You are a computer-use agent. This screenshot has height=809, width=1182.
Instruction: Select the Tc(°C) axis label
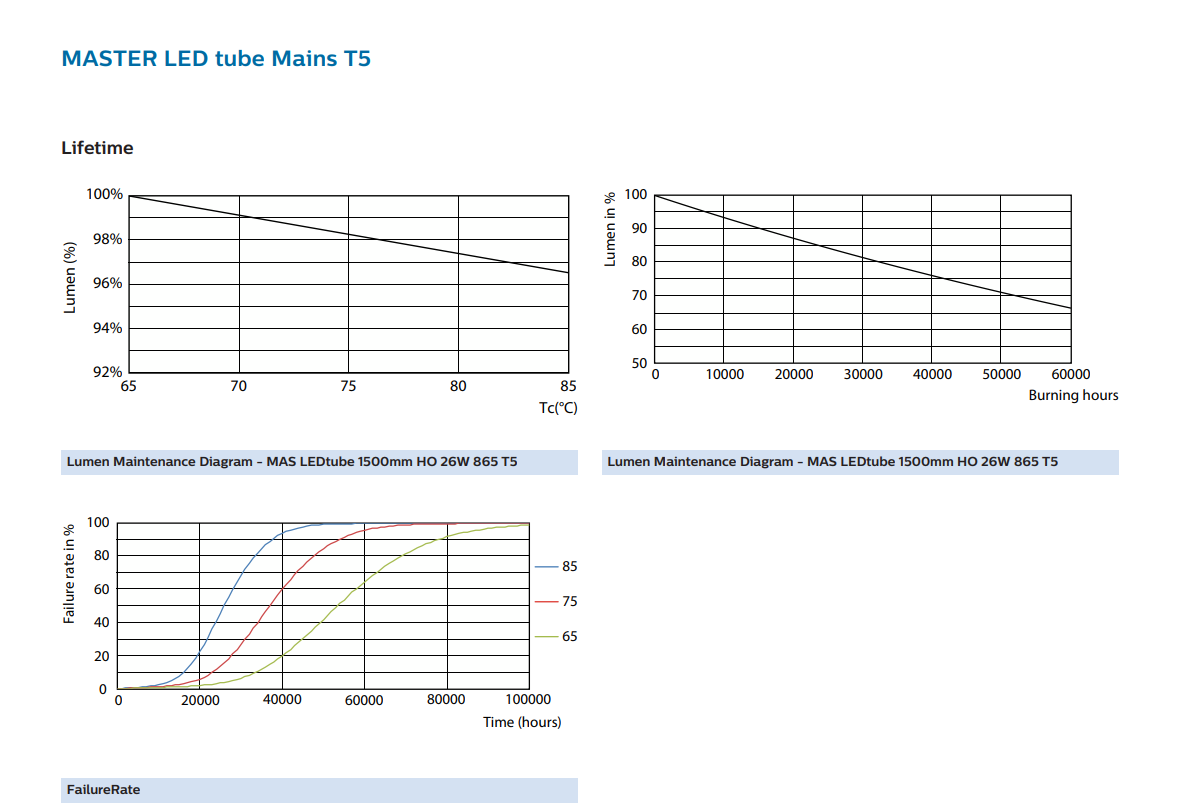(558, 407)
